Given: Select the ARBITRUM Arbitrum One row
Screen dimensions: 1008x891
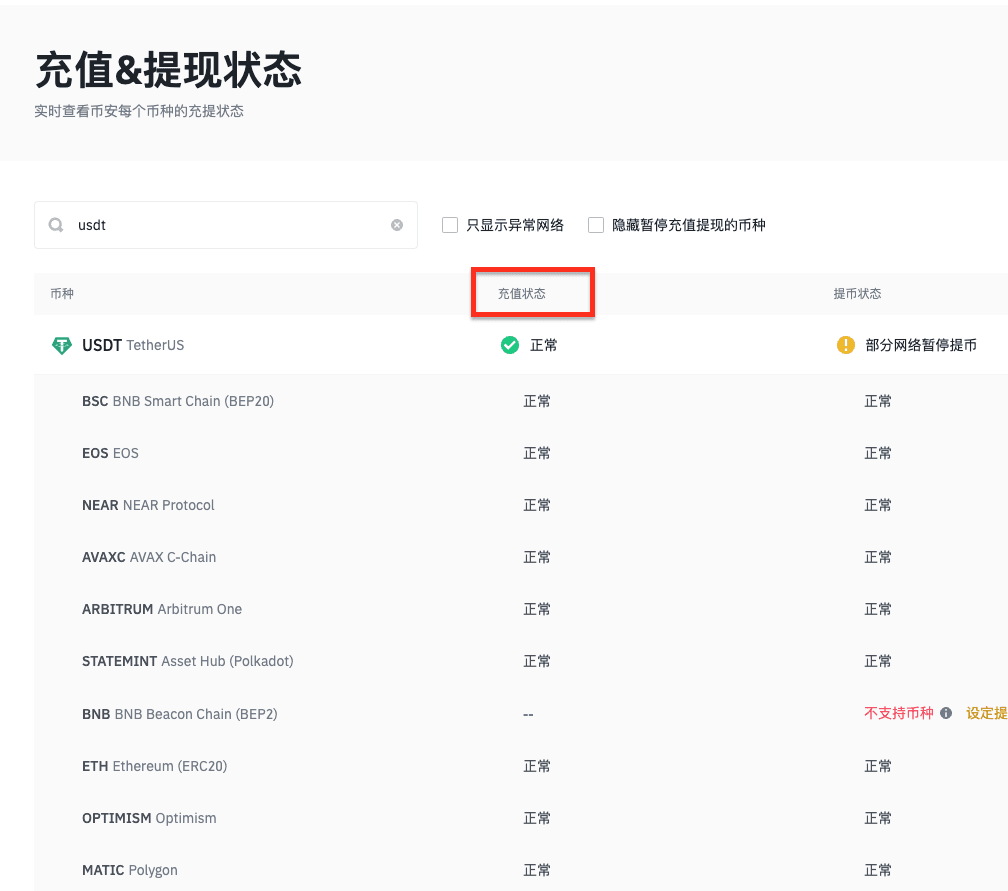Looking at the screenshot, I should click(x=521, y=609).
